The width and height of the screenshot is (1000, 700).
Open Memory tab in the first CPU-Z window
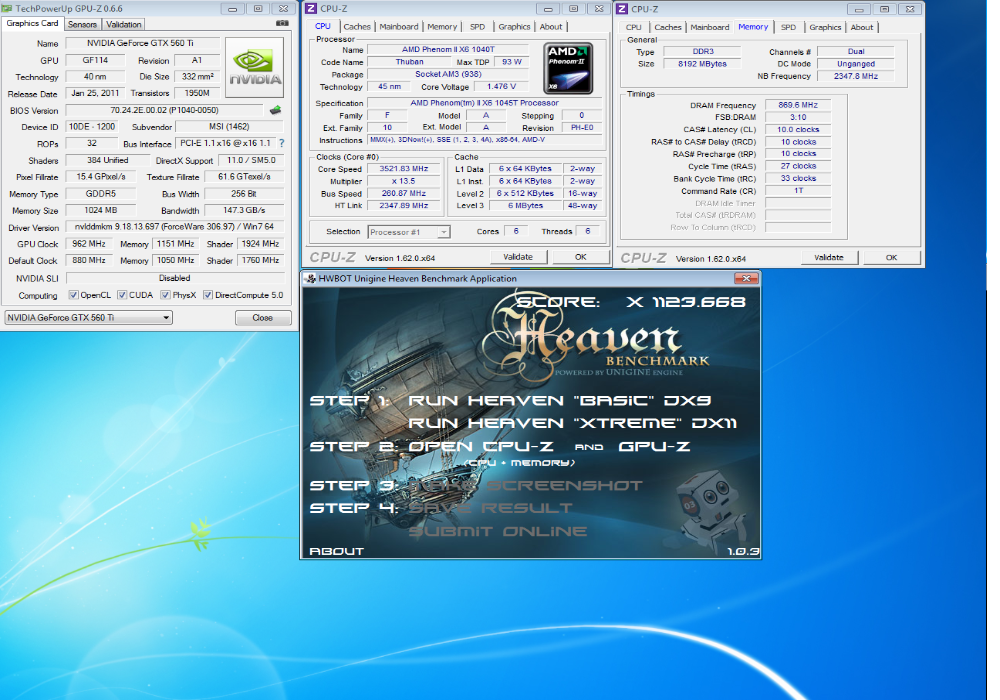click(443, 27)
